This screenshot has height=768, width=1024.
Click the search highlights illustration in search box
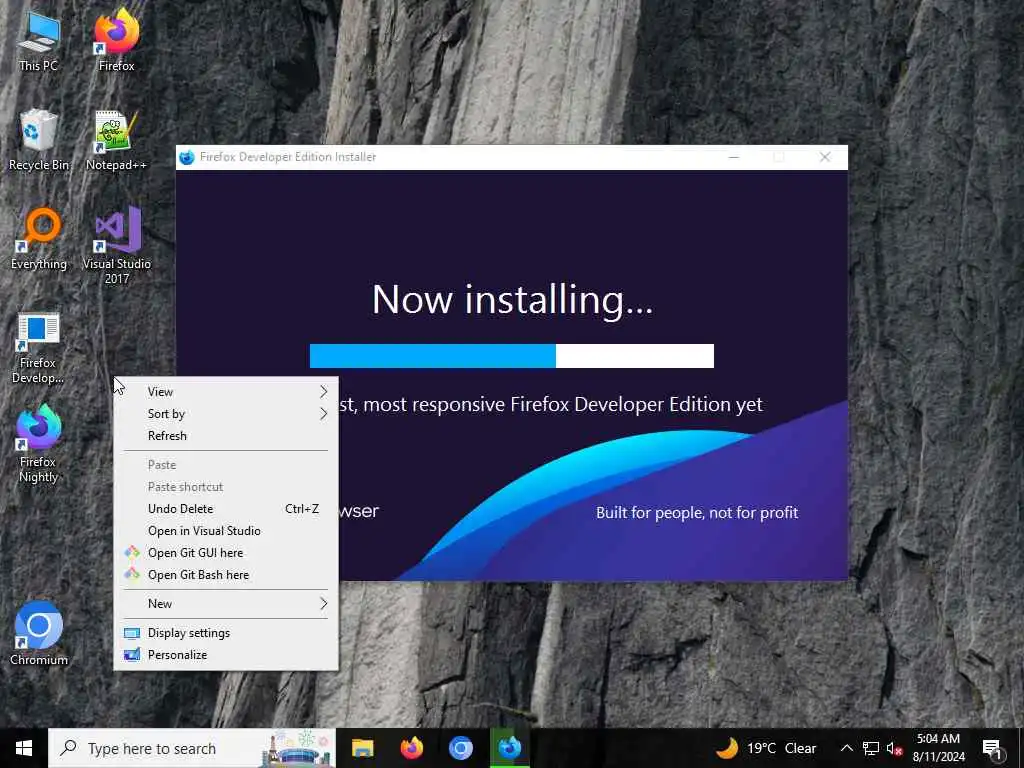point(296,748)
